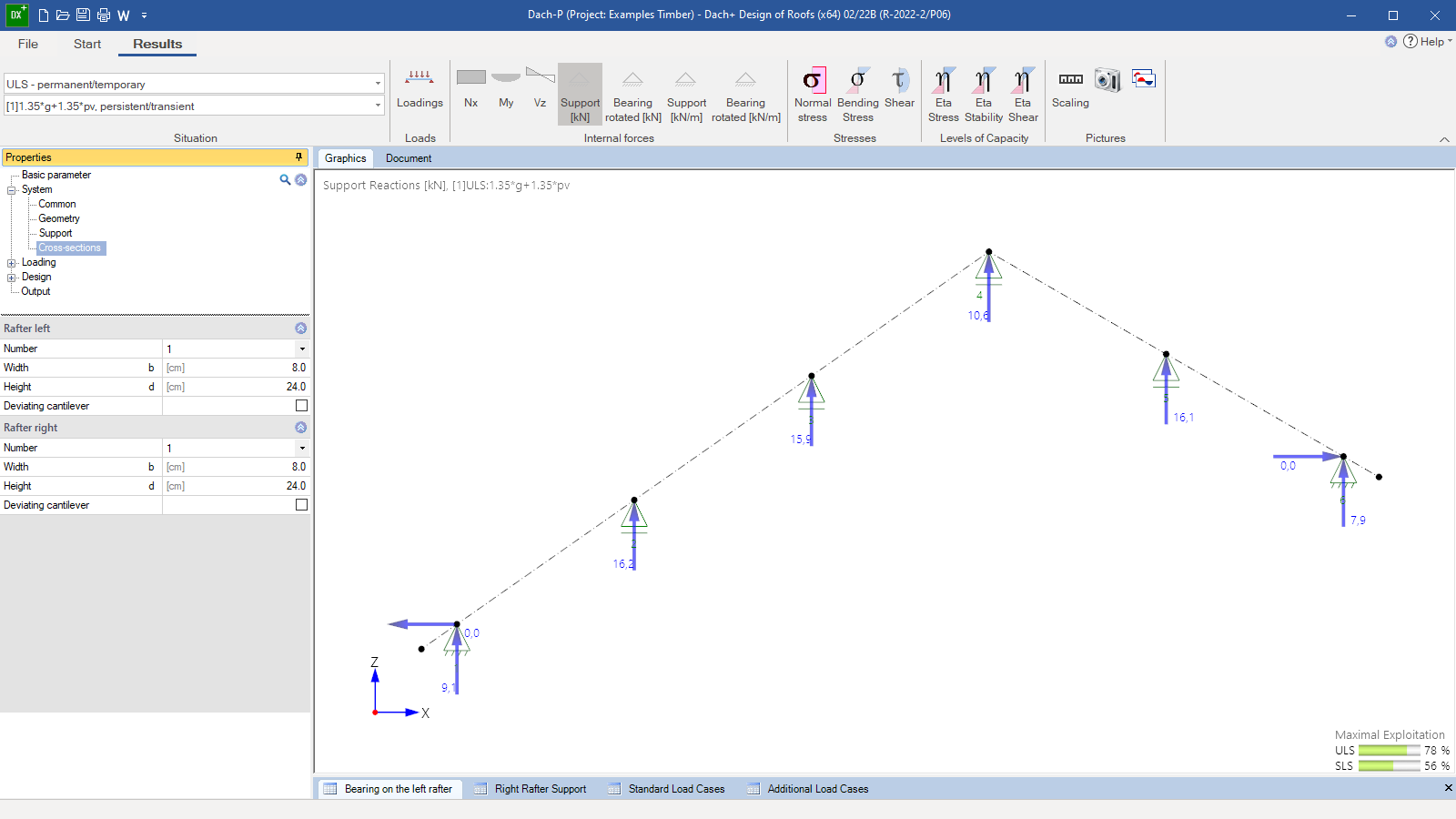The height and width of the screenshot is (819, 1456).
Task: Edit Rafter left Width value
Action: tap(236, 368)
